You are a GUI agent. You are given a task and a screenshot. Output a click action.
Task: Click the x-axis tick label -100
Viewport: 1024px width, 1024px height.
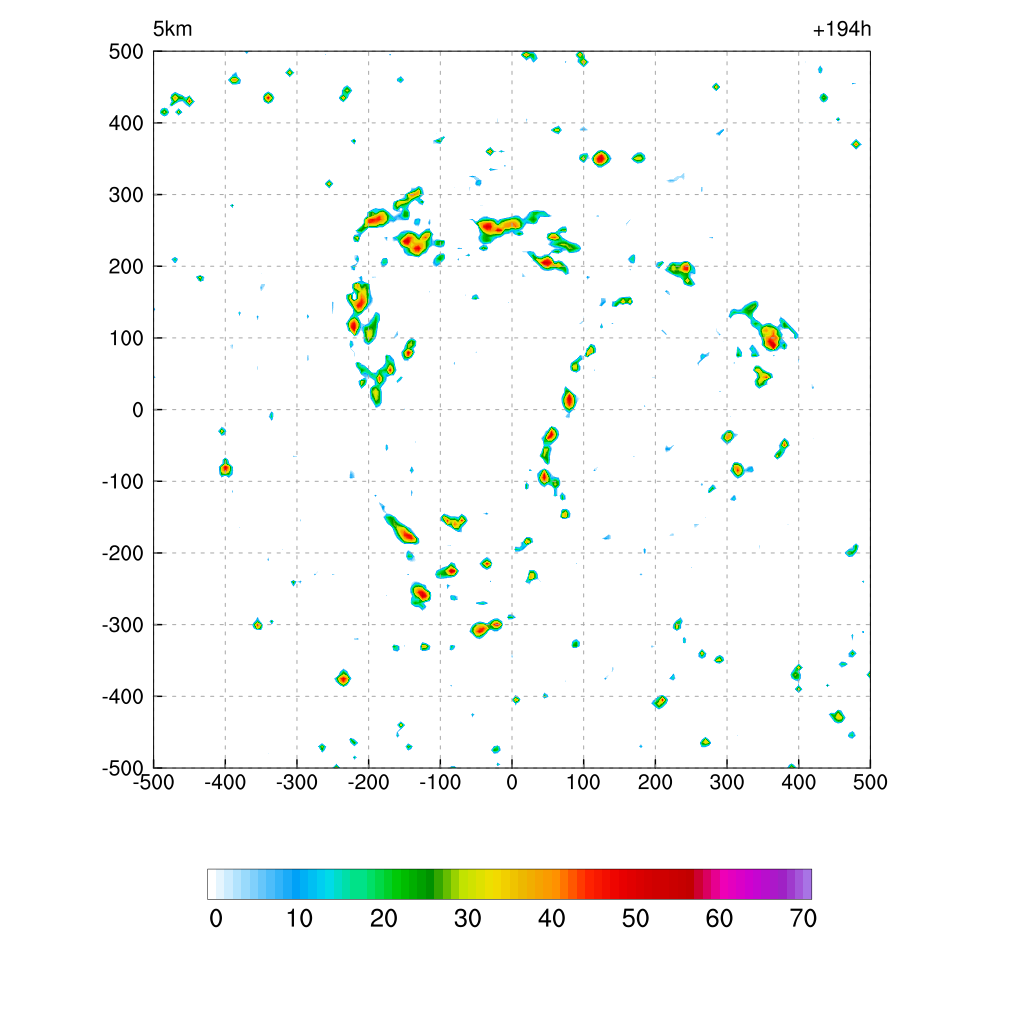[x=440, y=782]
